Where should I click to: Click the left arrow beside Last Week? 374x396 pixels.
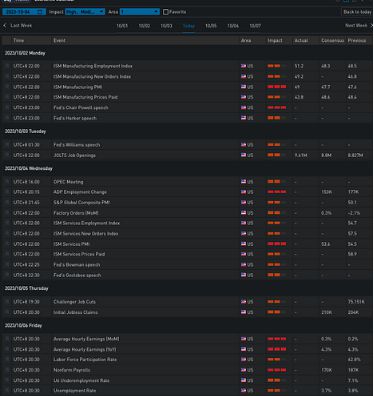(x=5, y=26)
